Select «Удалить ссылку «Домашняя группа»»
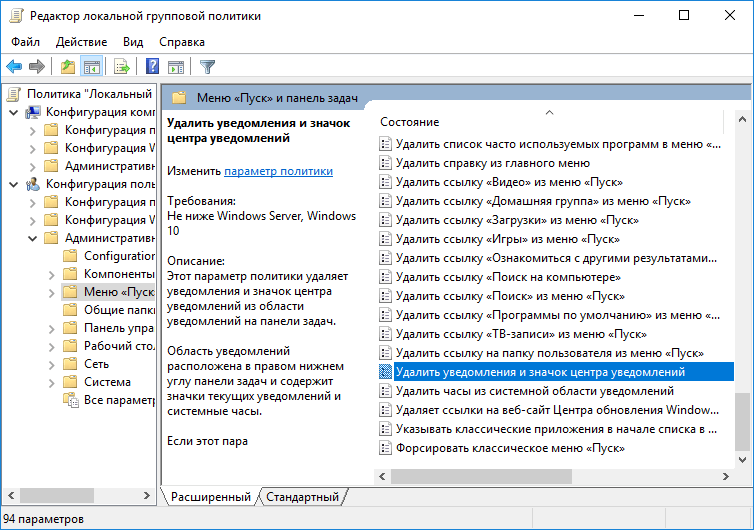The image size is (754, 530). coord(543,201)
